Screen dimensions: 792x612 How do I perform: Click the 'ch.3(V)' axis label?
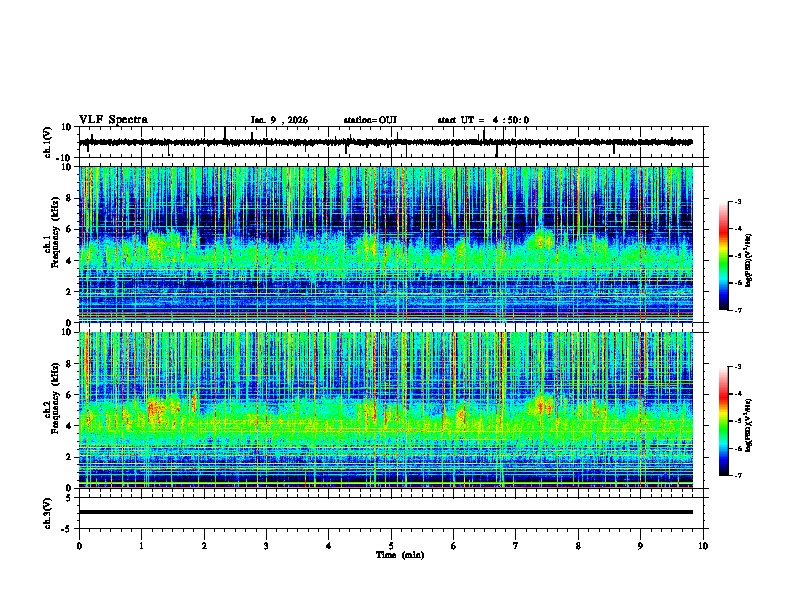tap(48, 513)
